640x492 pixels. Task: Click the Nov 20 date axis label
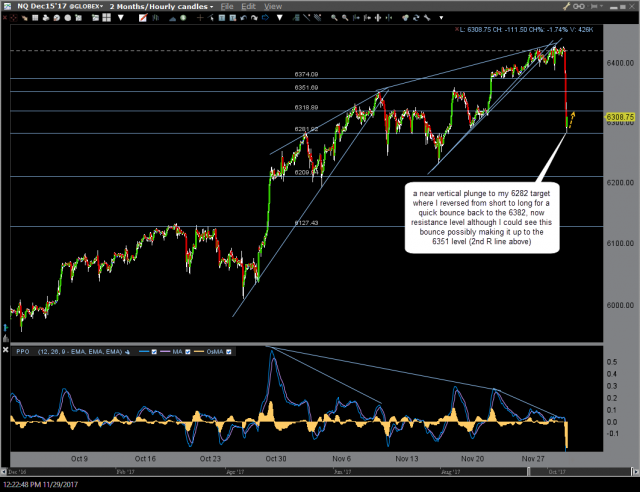pos(472,459)
